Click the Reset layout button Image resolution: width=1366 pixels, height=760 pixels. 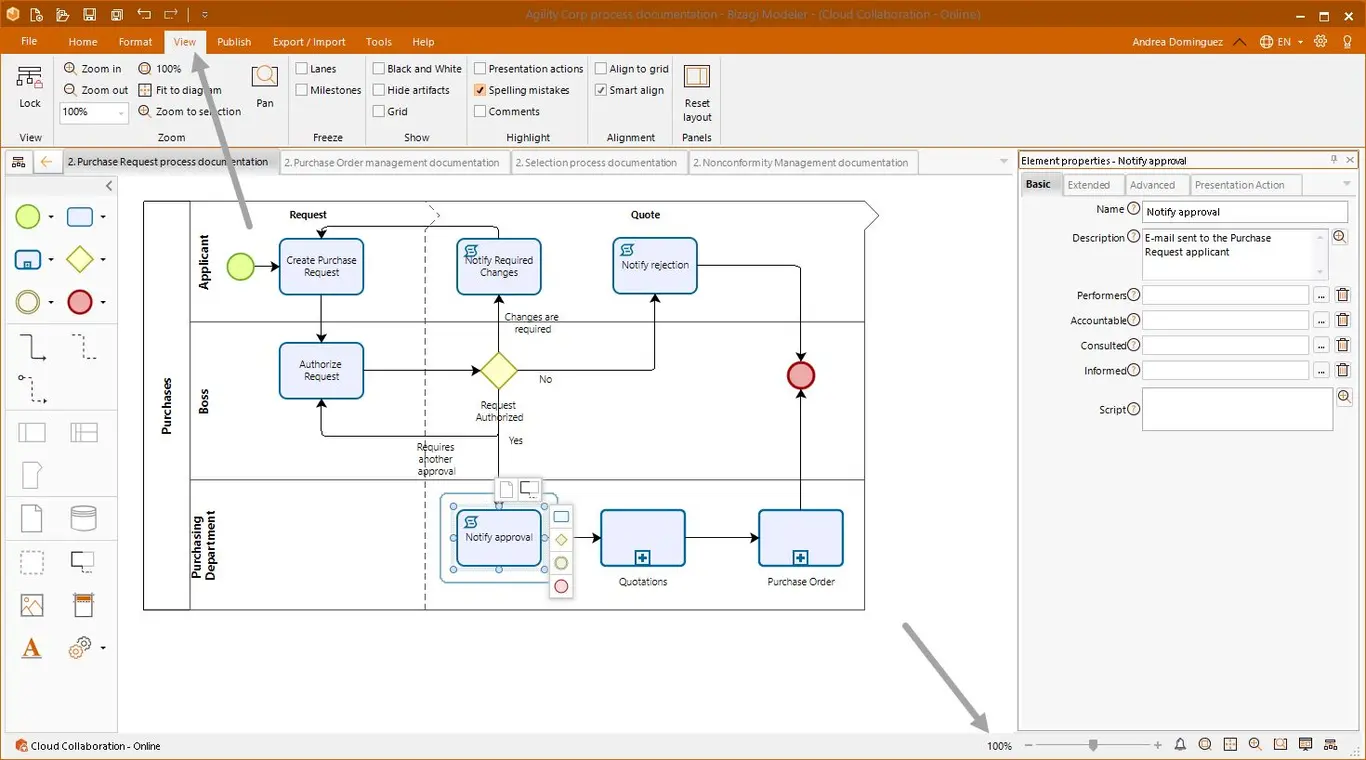pyautogui.click(x=697, y=94)
